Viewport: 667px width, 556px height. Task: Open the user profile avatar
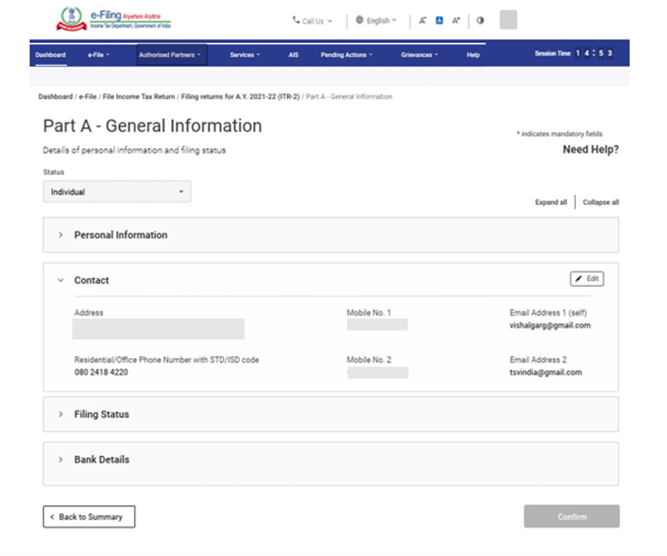pos(508,20)
